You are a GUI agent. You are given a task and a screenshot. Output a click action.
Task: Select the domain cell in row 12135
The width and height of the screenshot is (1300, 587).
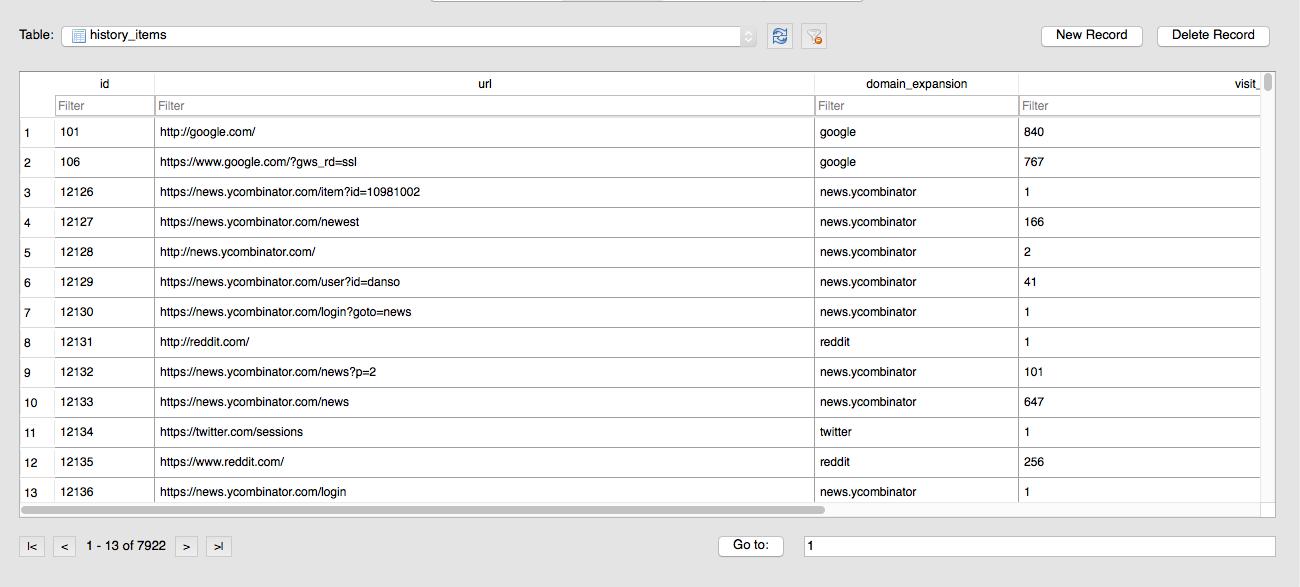(x=916, y=462)
